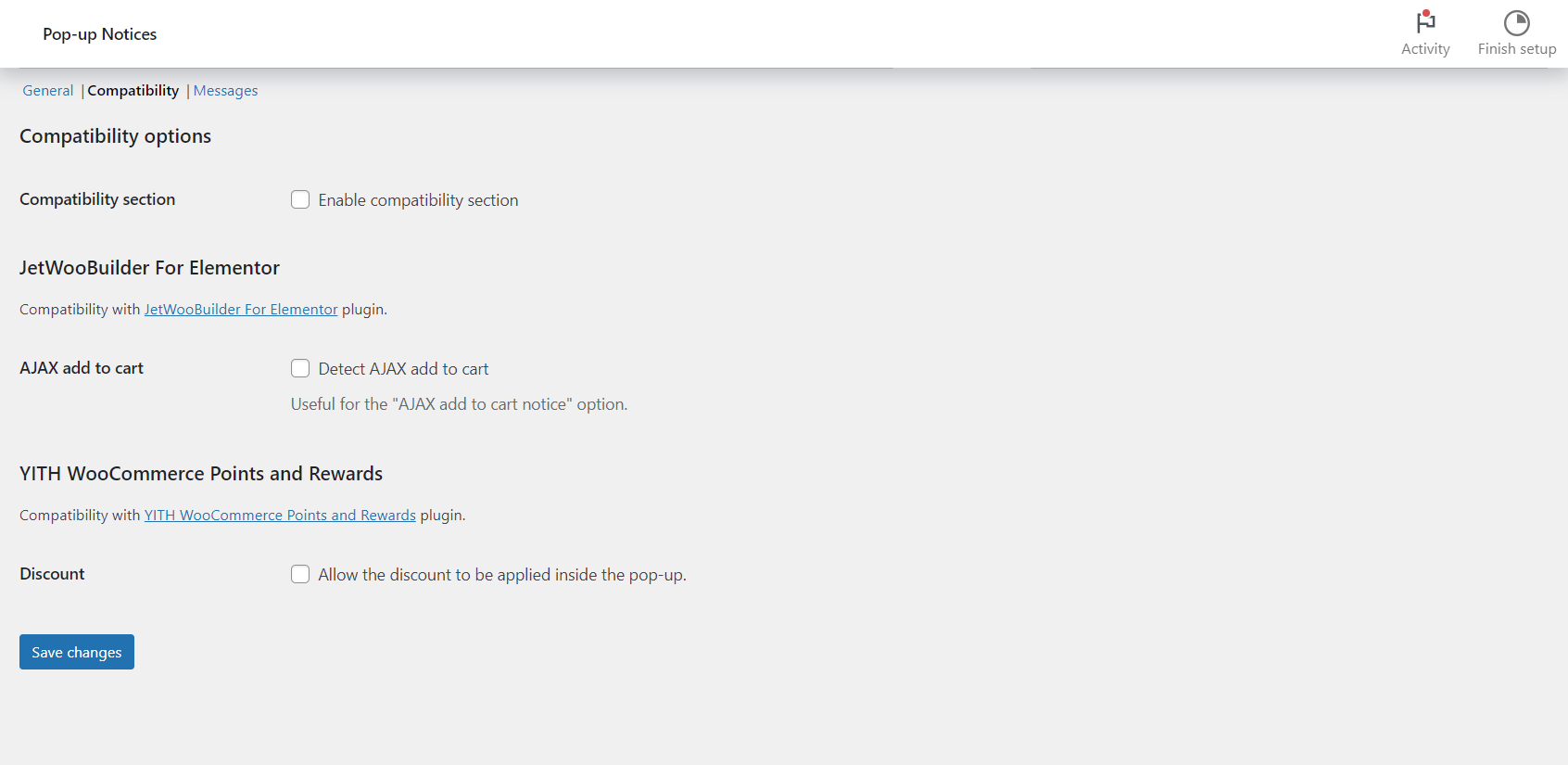1568x765 pixels.
Task: Select the Compatibility tab
Action: tap(133, 90)
